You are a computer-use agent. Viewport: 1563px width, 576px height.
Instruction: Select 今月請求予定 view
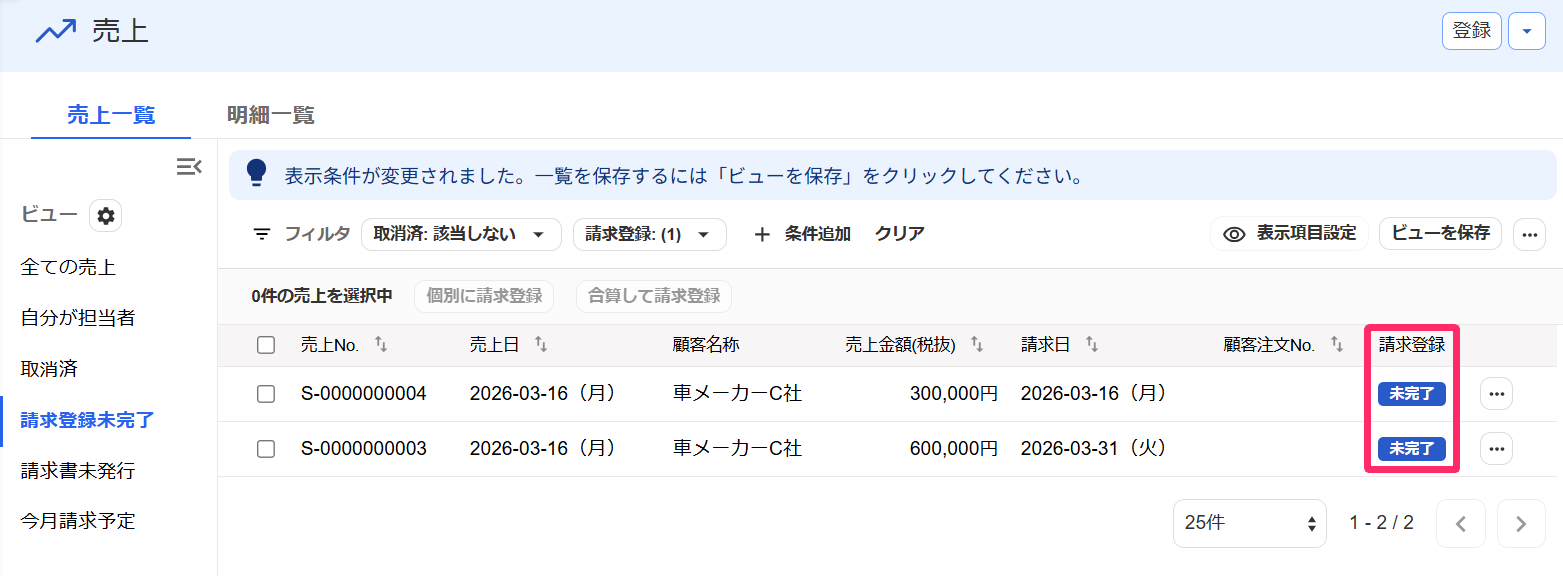click(x=78, y=521)
